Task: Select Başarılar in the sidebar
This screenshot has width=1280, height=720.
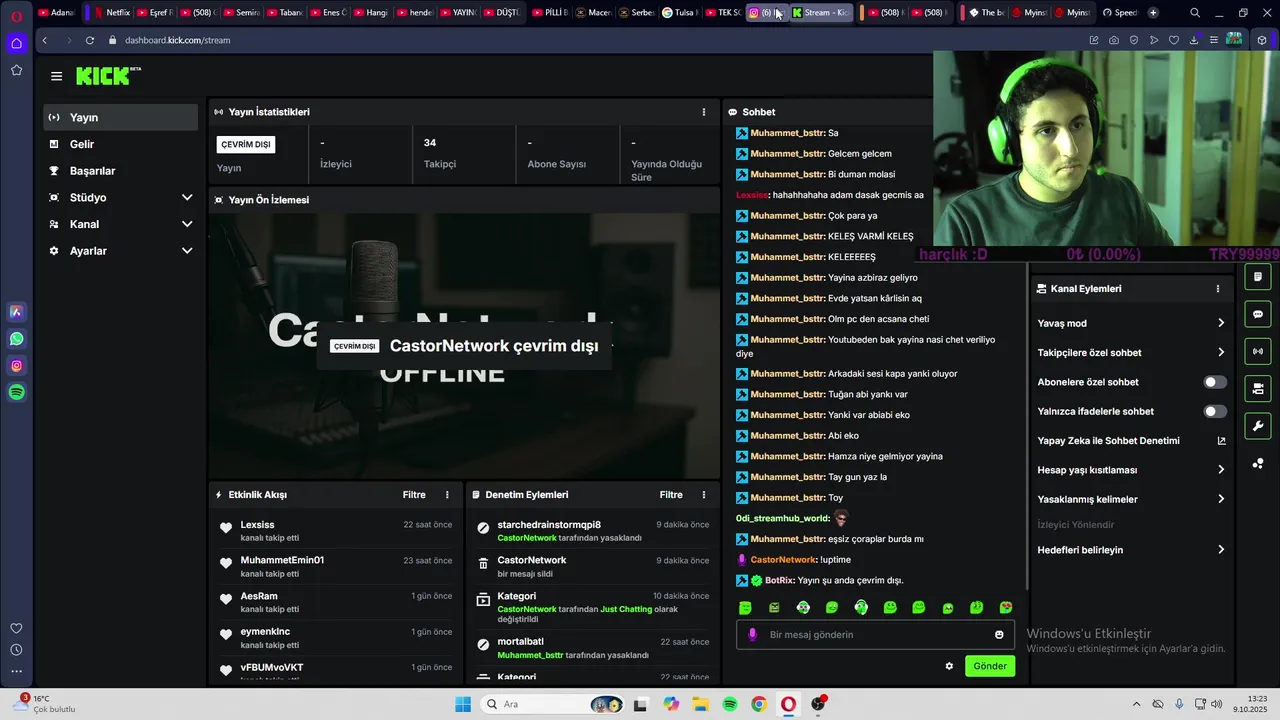Action: click(121, 171)
